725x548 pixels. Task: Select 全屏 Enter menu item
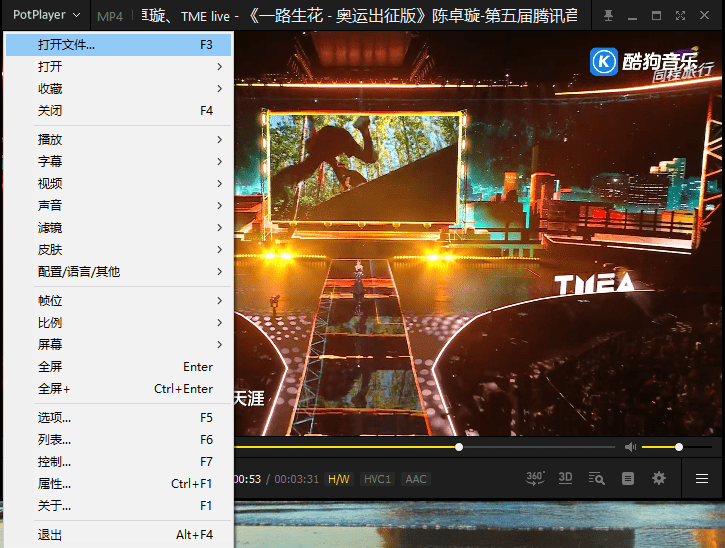tap(118, 367)
